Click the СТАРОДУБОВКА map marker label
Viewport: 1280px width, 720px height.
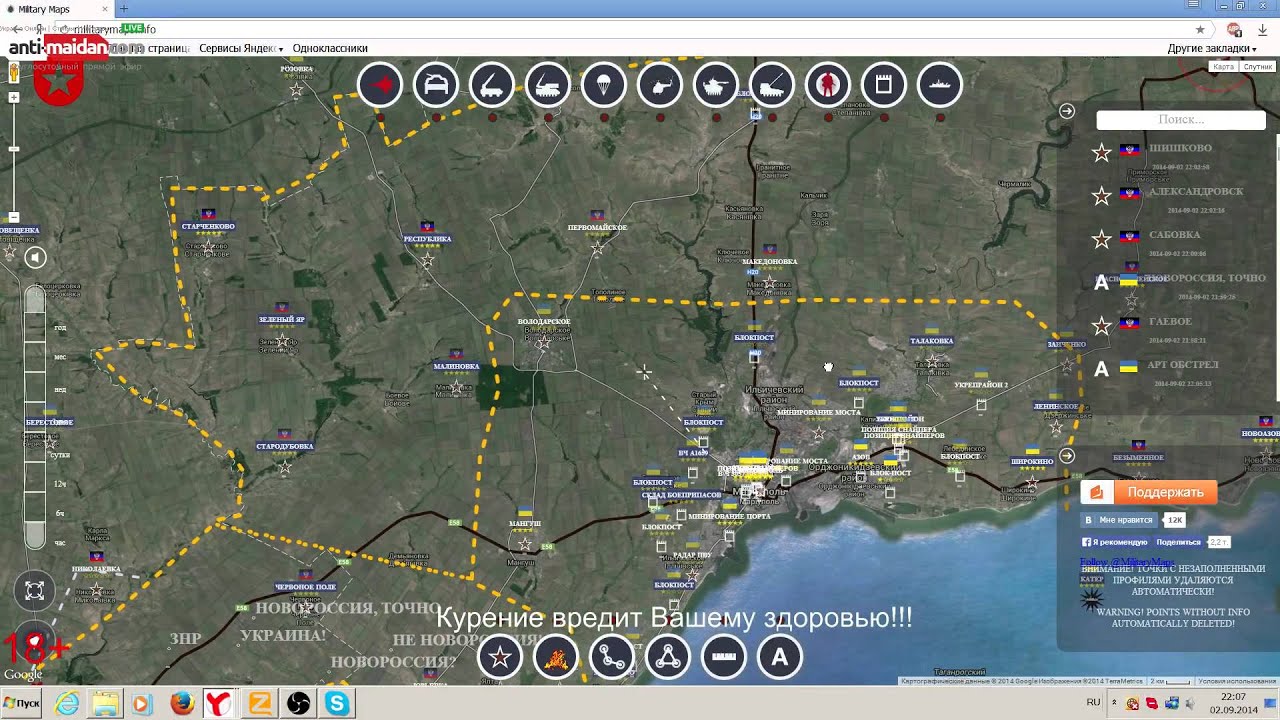(x=285, y=446)
